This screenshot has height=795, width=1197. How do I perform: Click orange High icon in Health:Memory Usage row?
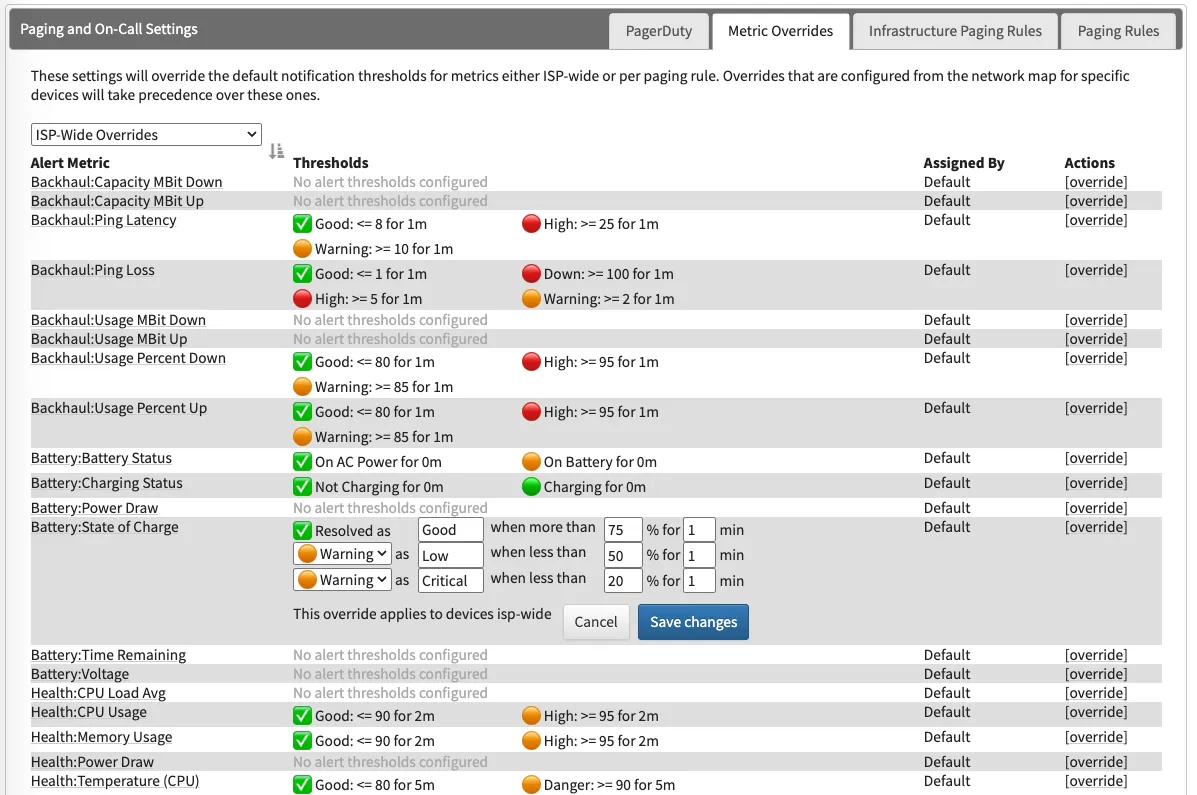tap(531, 741)
